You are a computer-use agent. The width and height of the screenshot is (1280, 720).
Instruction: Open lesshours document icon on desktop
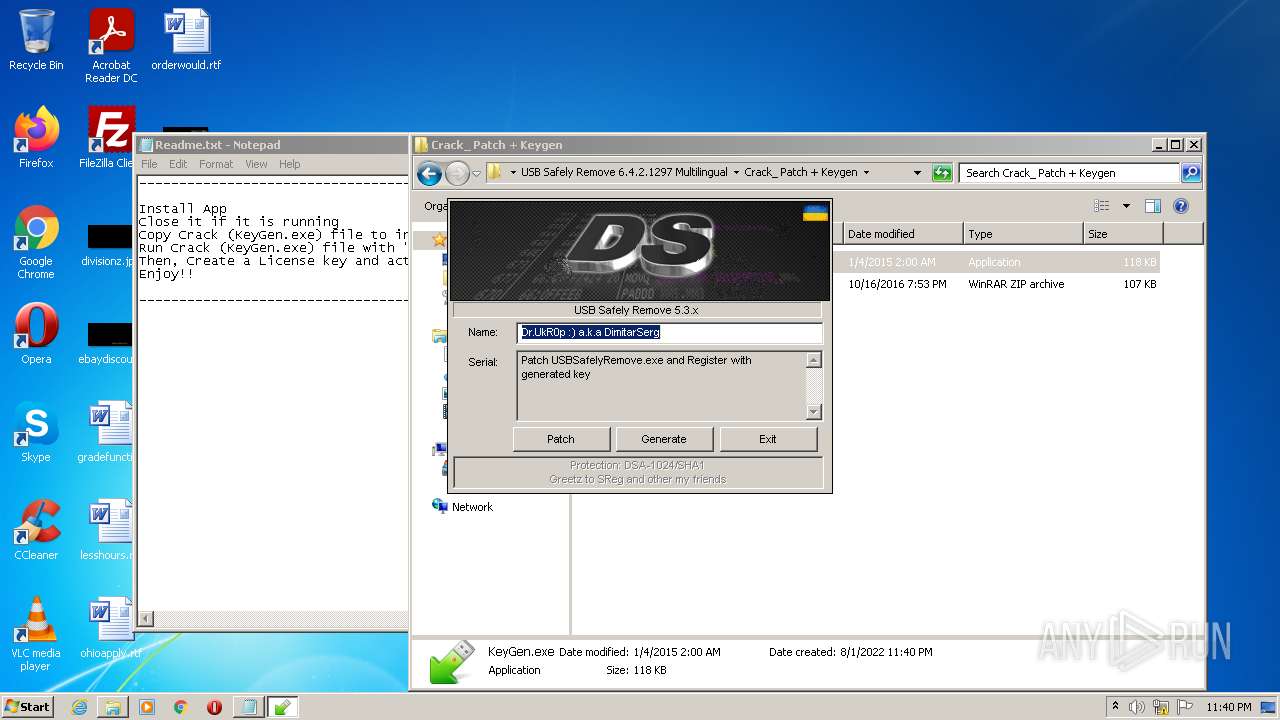(x=108, y=530)
